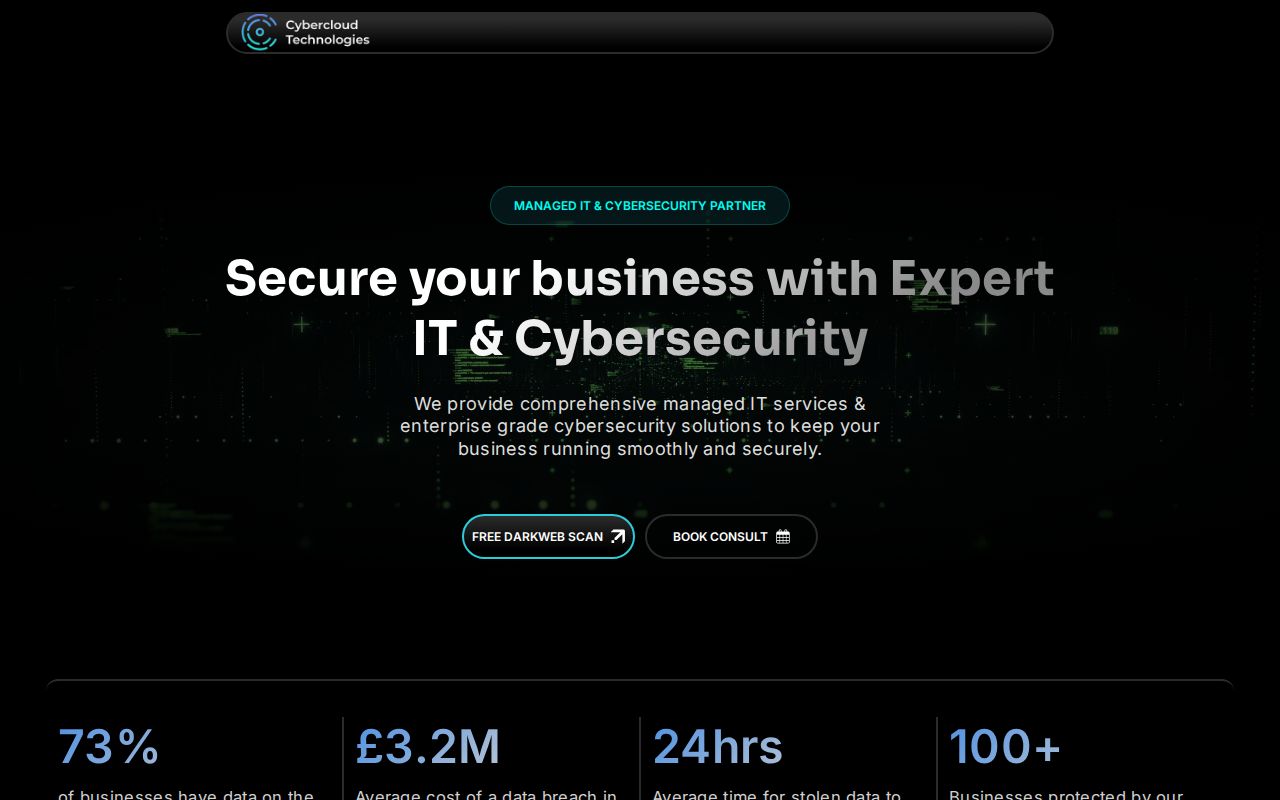The height and width of the screenshot is (800, 1280).
Task: Click the IT & Cybersecurity headline line
Action: click(640, 338)
